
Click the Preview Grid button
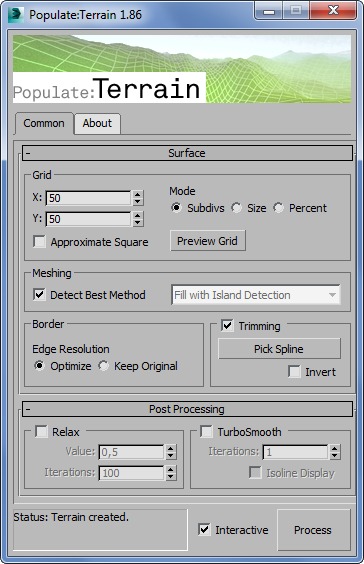208,241
